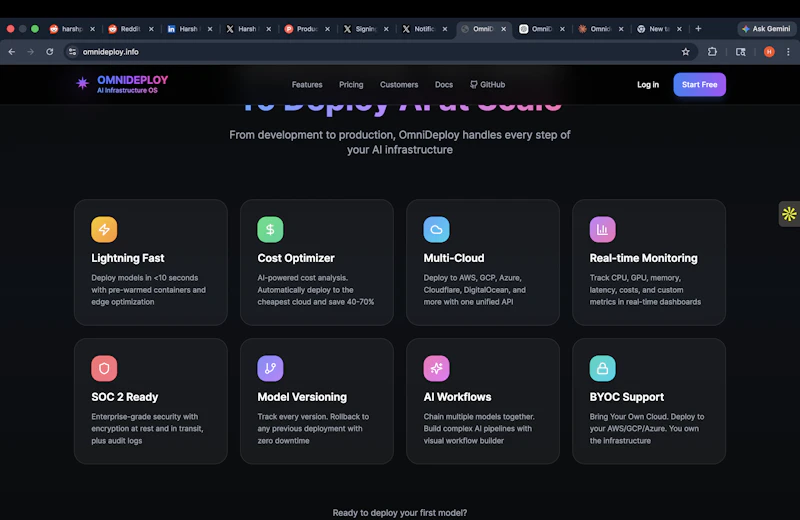The image size is (800, 520).
Task: Click the Cost Optimizer dollar icon
Action: point(270,230)
